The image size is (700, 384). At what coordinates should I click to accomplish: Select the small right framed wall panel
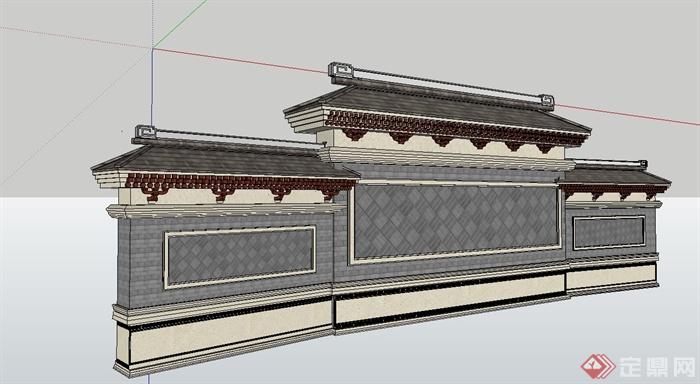609,232
